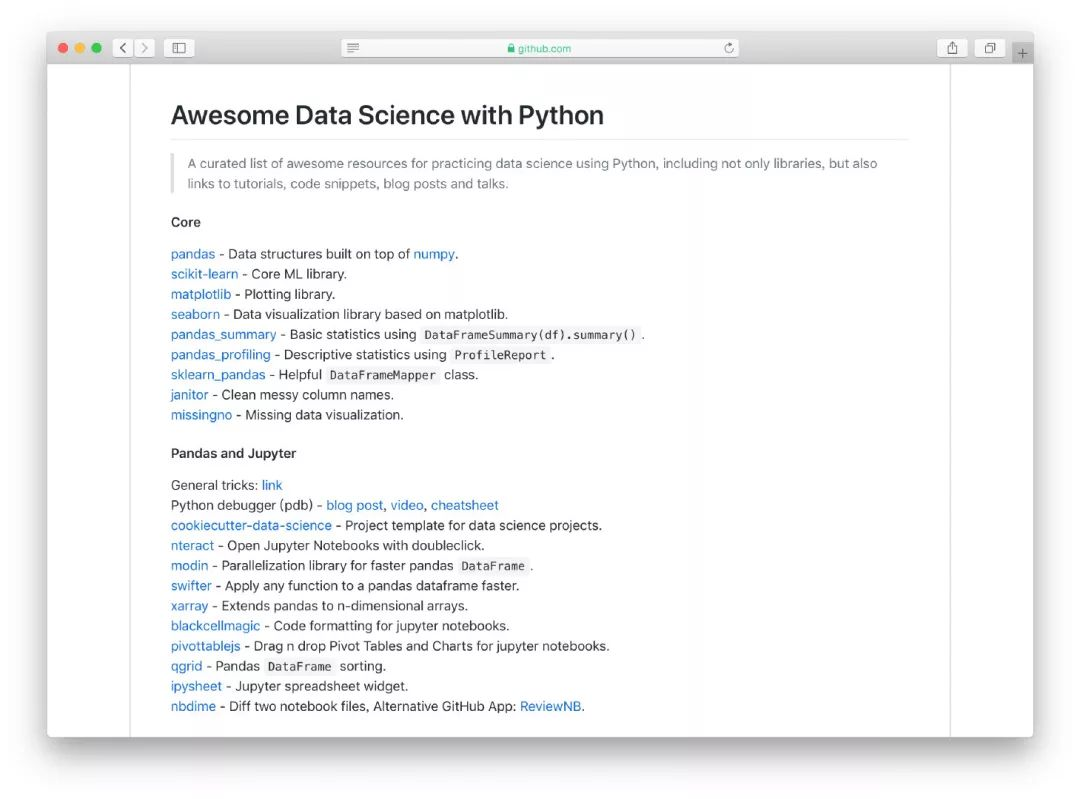Image resolution: width=1080 pixels, height=799 pixels.
Task: Open the pandas link
Action: (193, 254)
